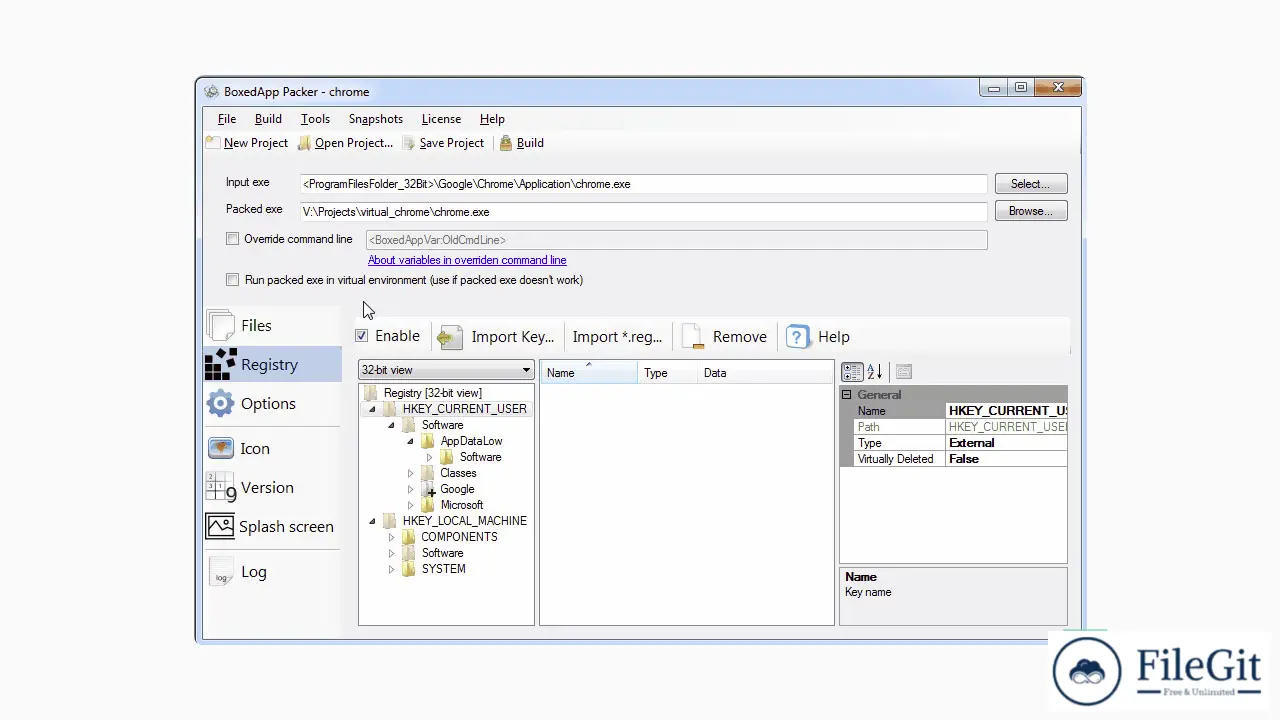The image size is (1280, 720).
Task: Expand the Classes tree node
Action: (410, 473)
